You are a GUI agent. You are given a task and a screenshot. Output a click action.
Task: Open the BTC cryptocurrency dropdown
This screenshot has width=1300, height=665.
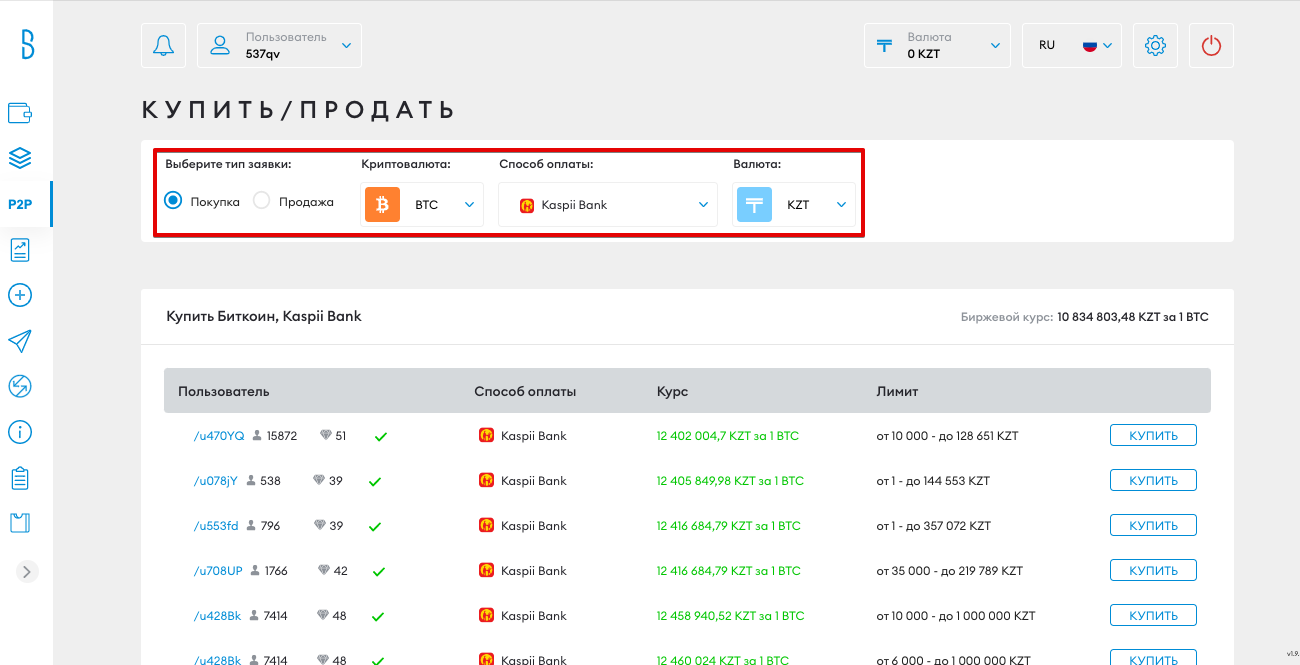pyautogui.click(x=422, y=204)
